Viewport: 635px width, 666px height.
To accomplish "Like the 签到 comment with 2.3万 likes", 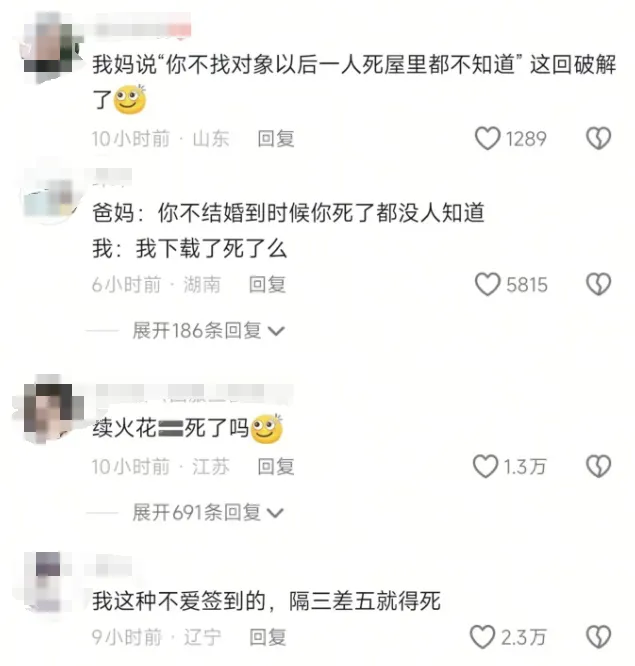I will [483, 637].
